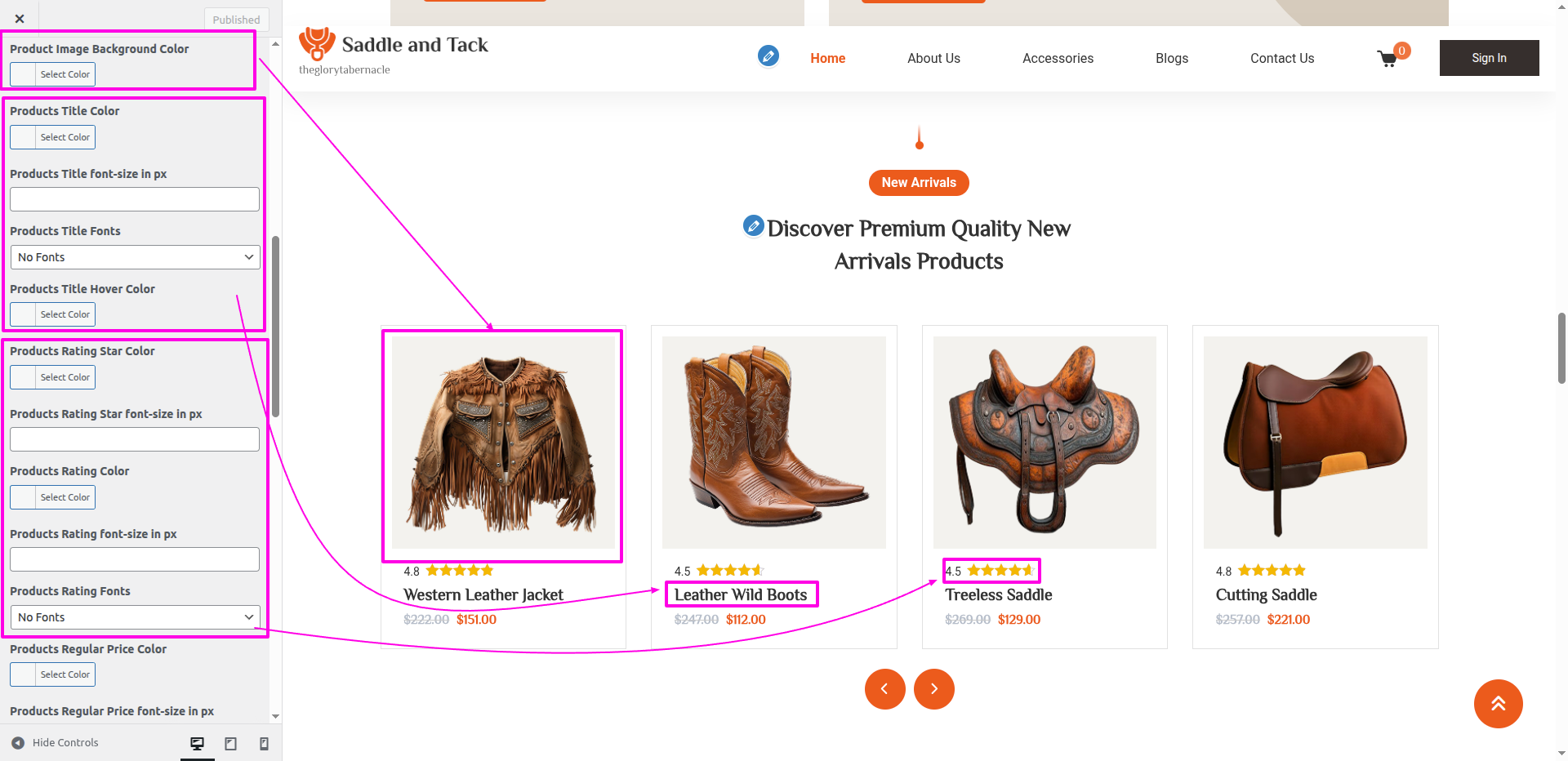The width and height of the screenshot is (1568, 761).
Task: Click the scroll-to-top double arrow button
Action: tap(1498, 703)
